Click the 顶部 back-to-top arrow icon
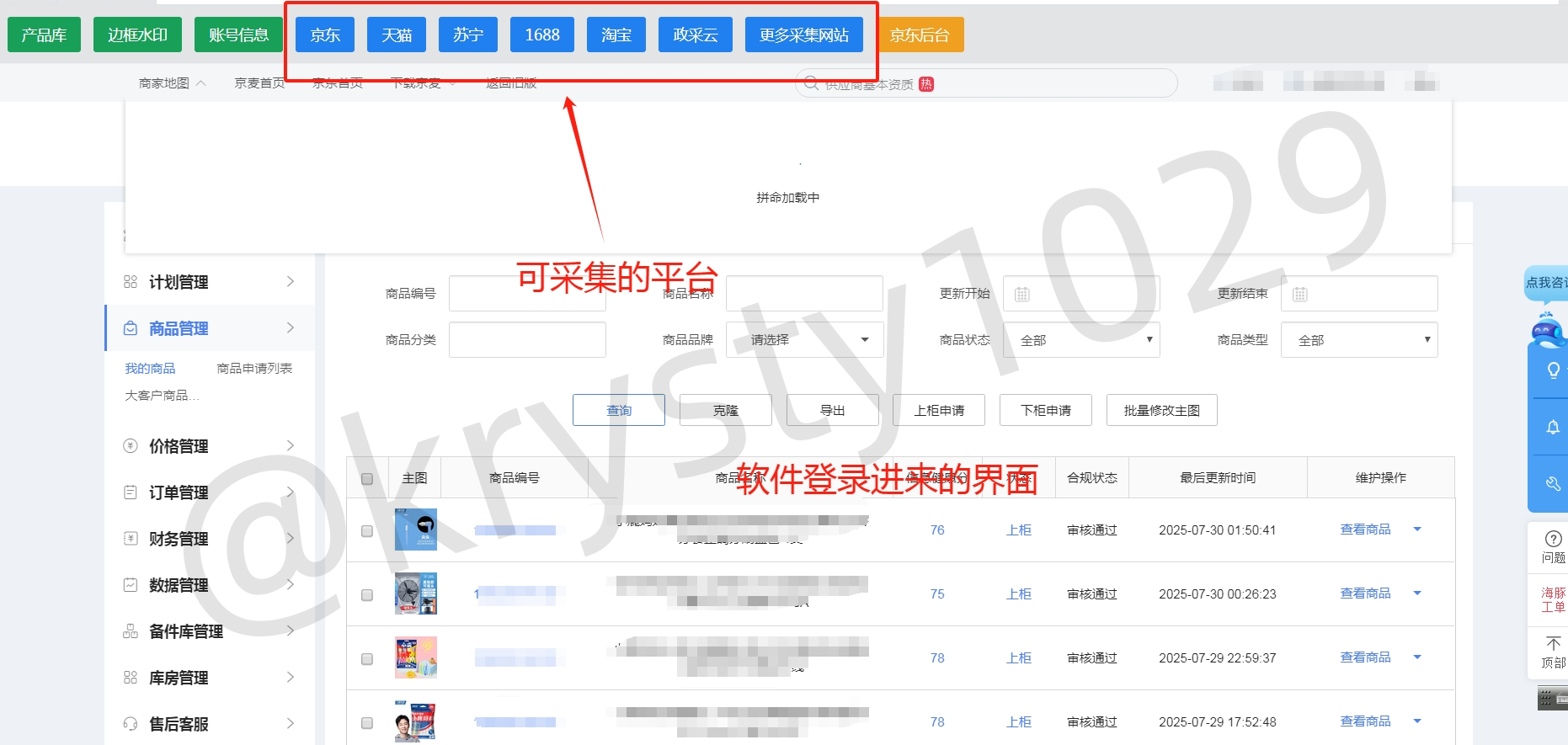Screen dimensions: 1568x745 click(1553, 644)
